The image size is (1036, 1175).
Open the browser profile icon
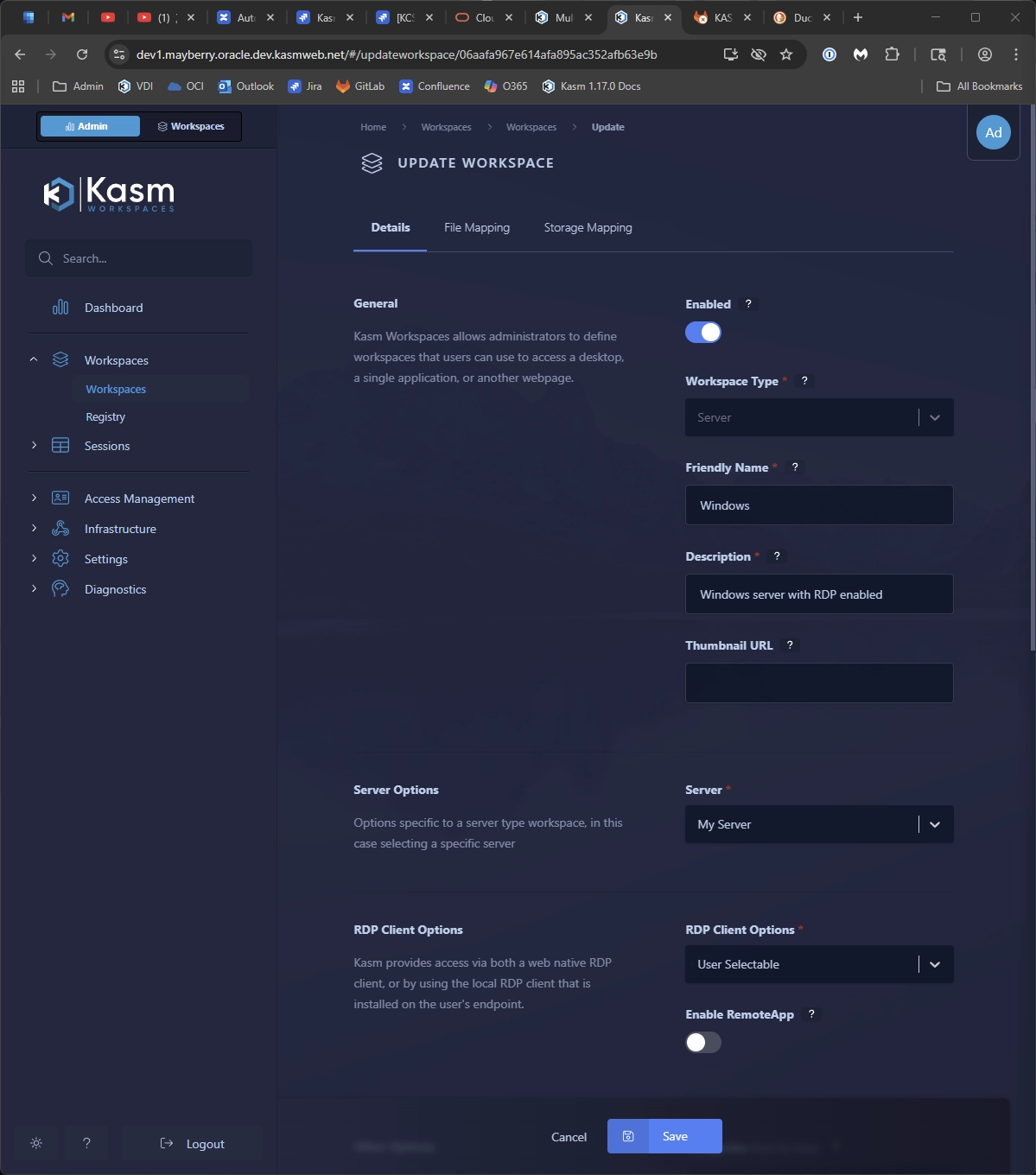click(984, 54)
